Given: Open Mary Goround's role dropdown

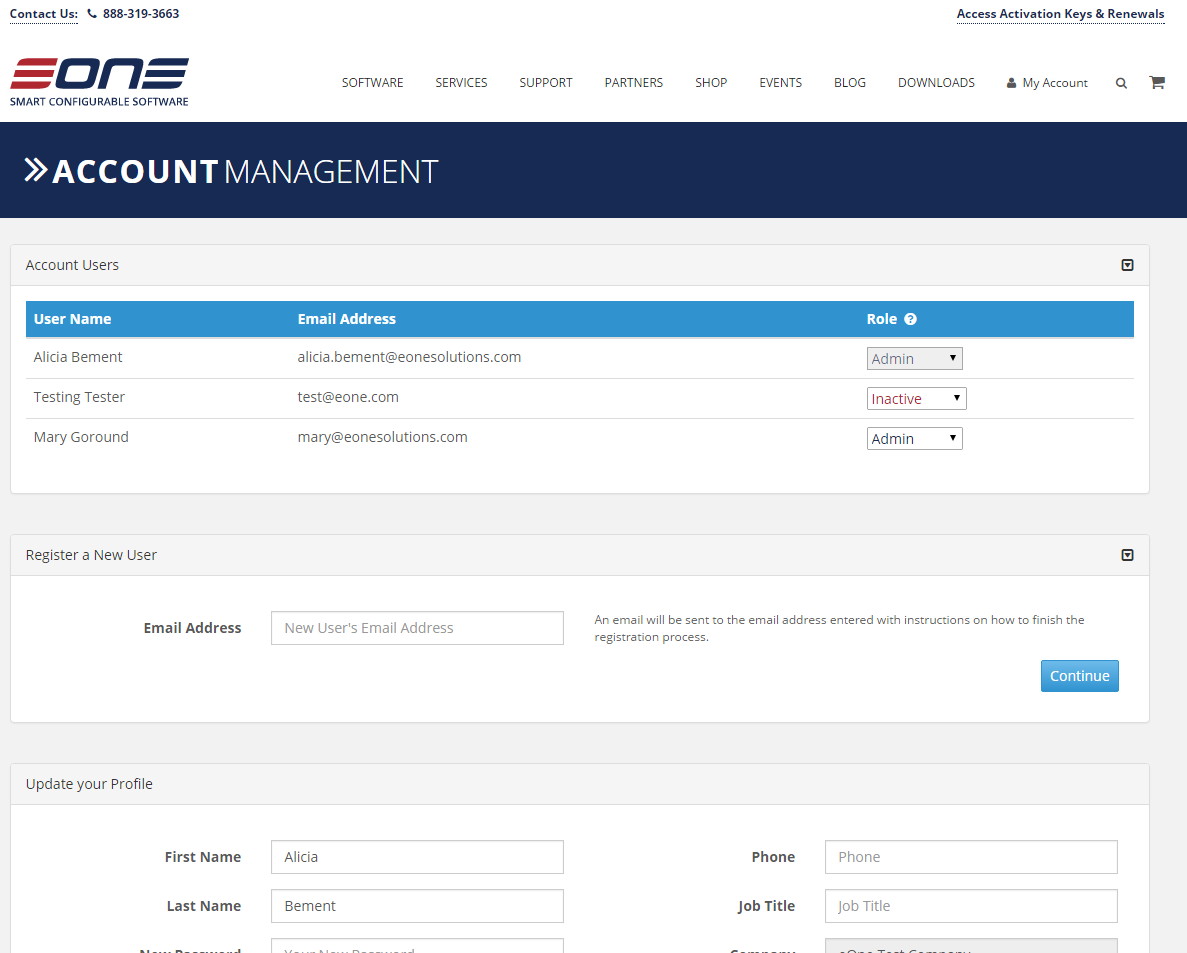Looking at the screenshot, I should pyautogui.click(x=914, y=439).
